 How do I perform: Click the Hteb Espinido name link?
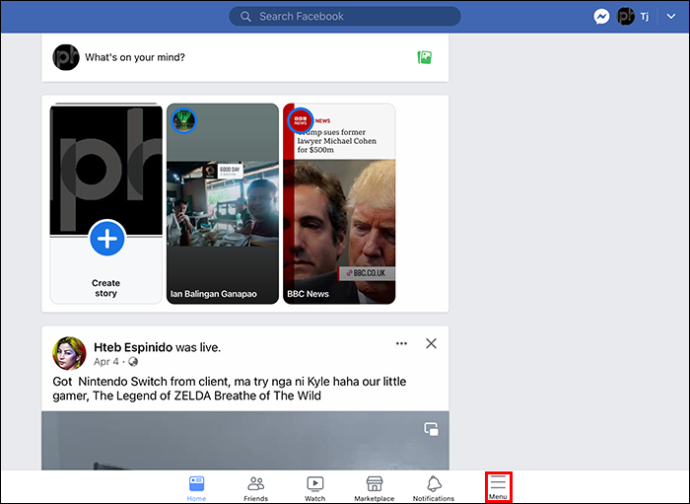click(x=133, y=347)
